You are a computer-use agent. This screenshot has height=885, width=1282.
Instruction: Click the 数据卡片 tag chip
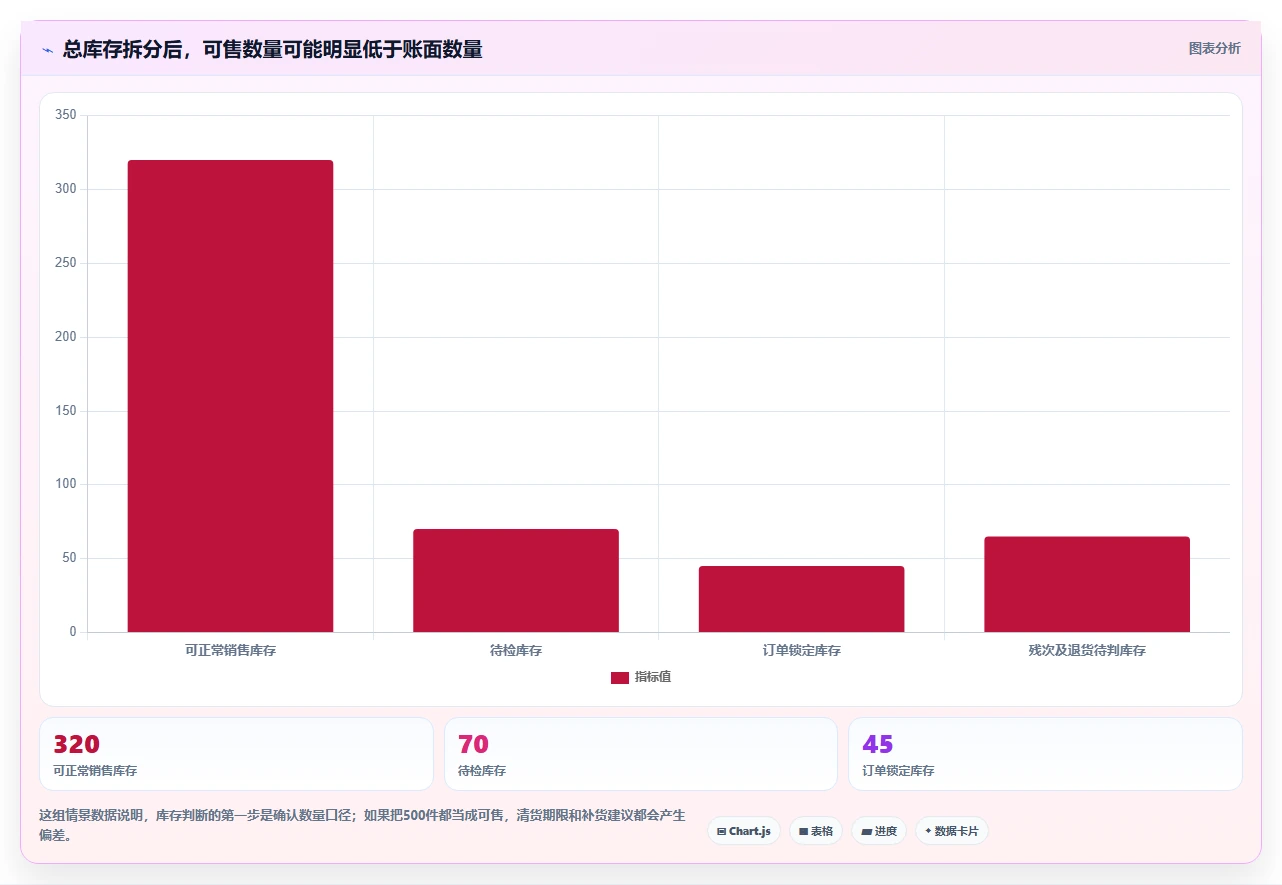[952, 831]
